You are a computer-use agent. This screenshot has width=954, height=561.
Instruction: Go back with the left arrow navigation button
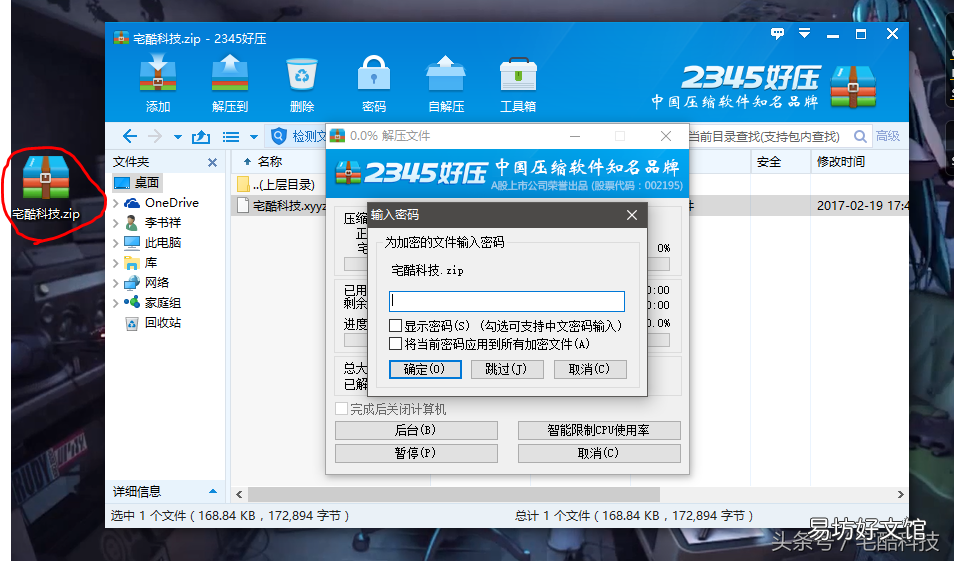pyautogui.click(x=130, y=136)
